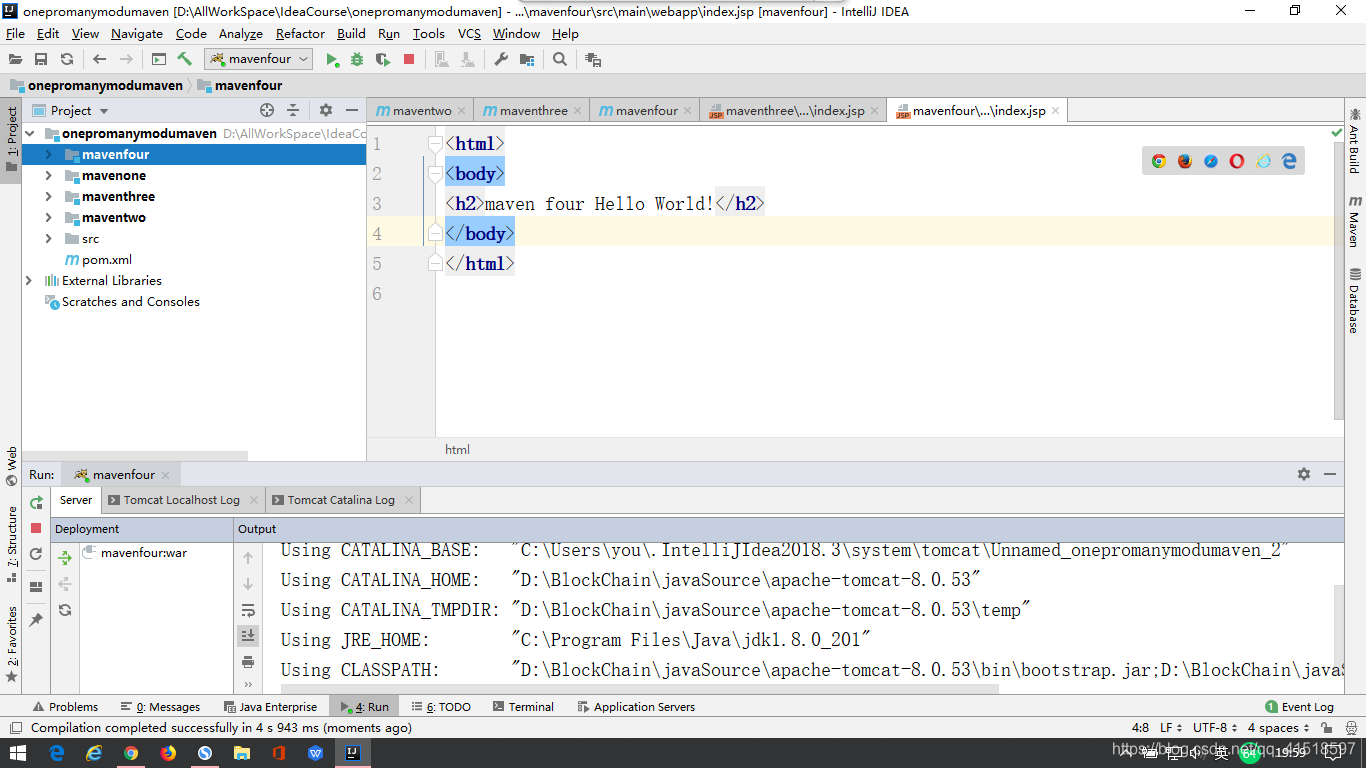Open the Terminal tool window
The width and height of the screenshot is (1366, 768).
click(522, 707)
